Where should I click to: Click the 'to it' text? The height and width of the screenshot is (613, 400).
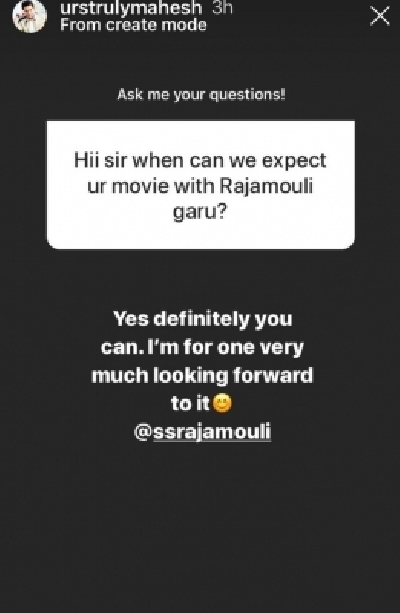pos(190,403)
